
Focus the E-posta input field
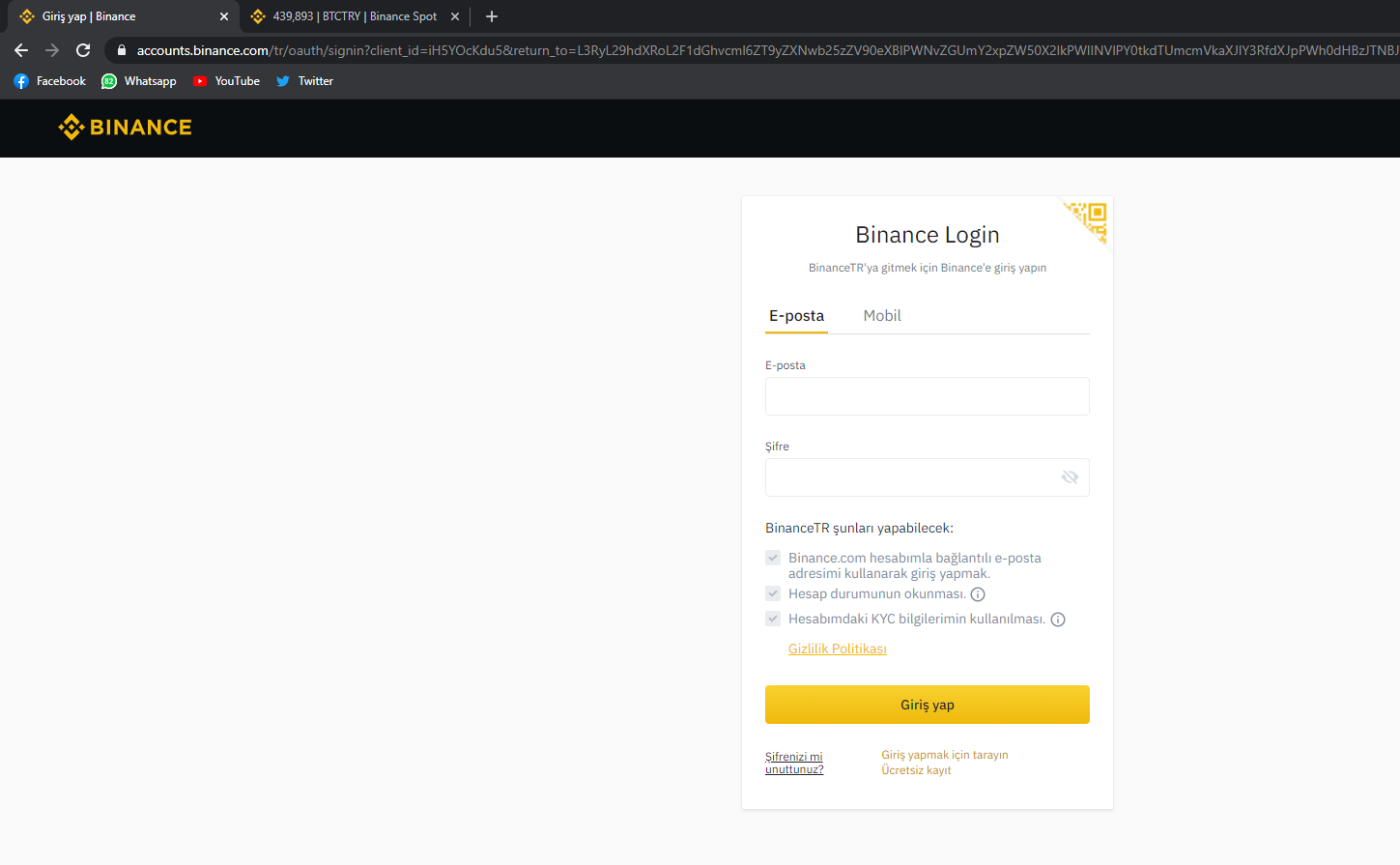[x=928, y=396]
